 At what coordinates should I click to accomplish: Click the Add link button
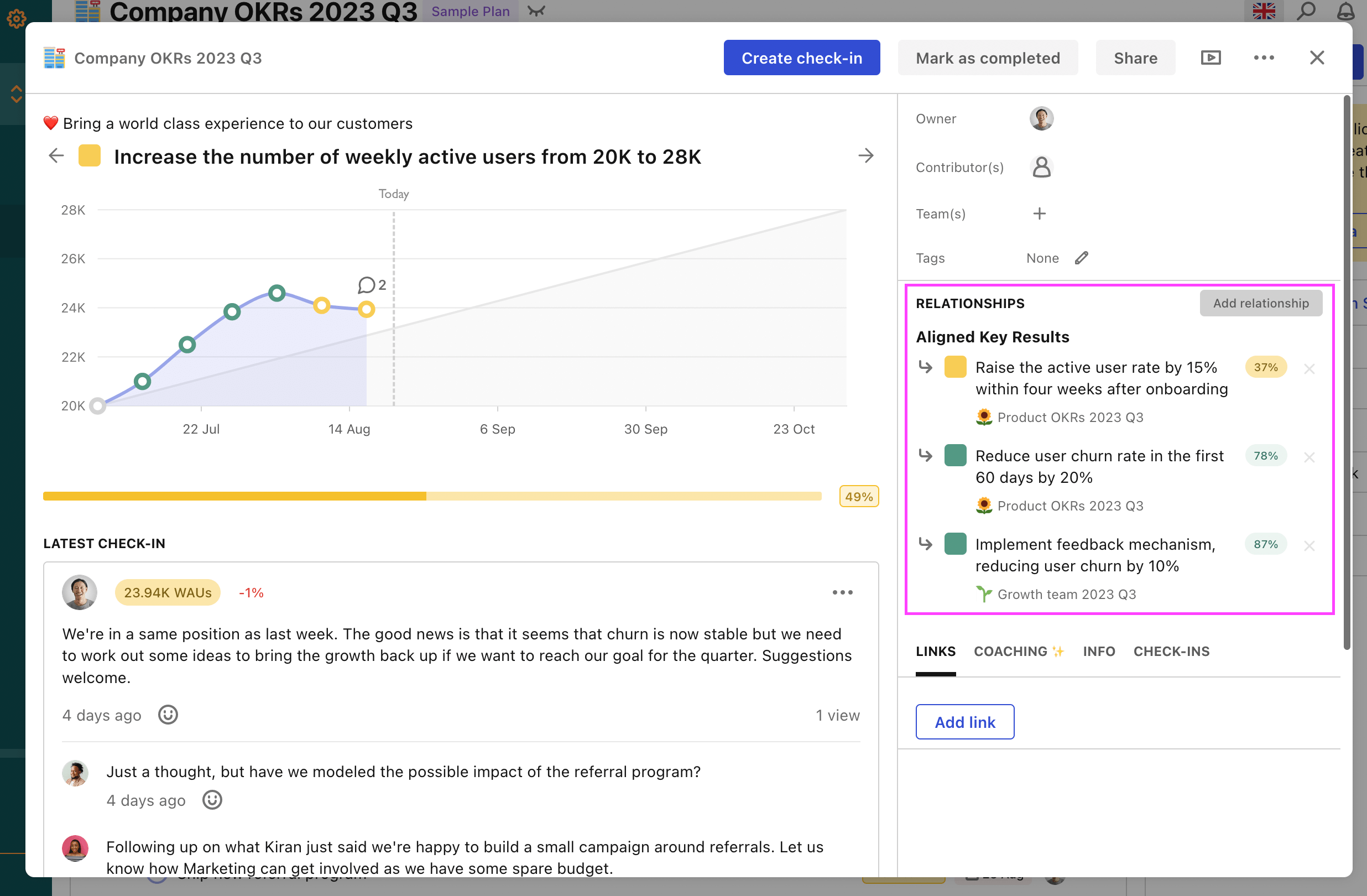tap(965, 722)
